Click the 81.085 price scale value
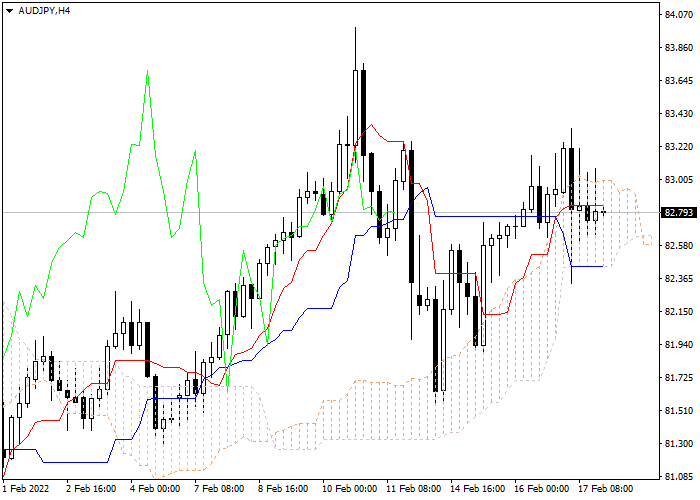The image size is (700, 500). (x=679, y=477)
